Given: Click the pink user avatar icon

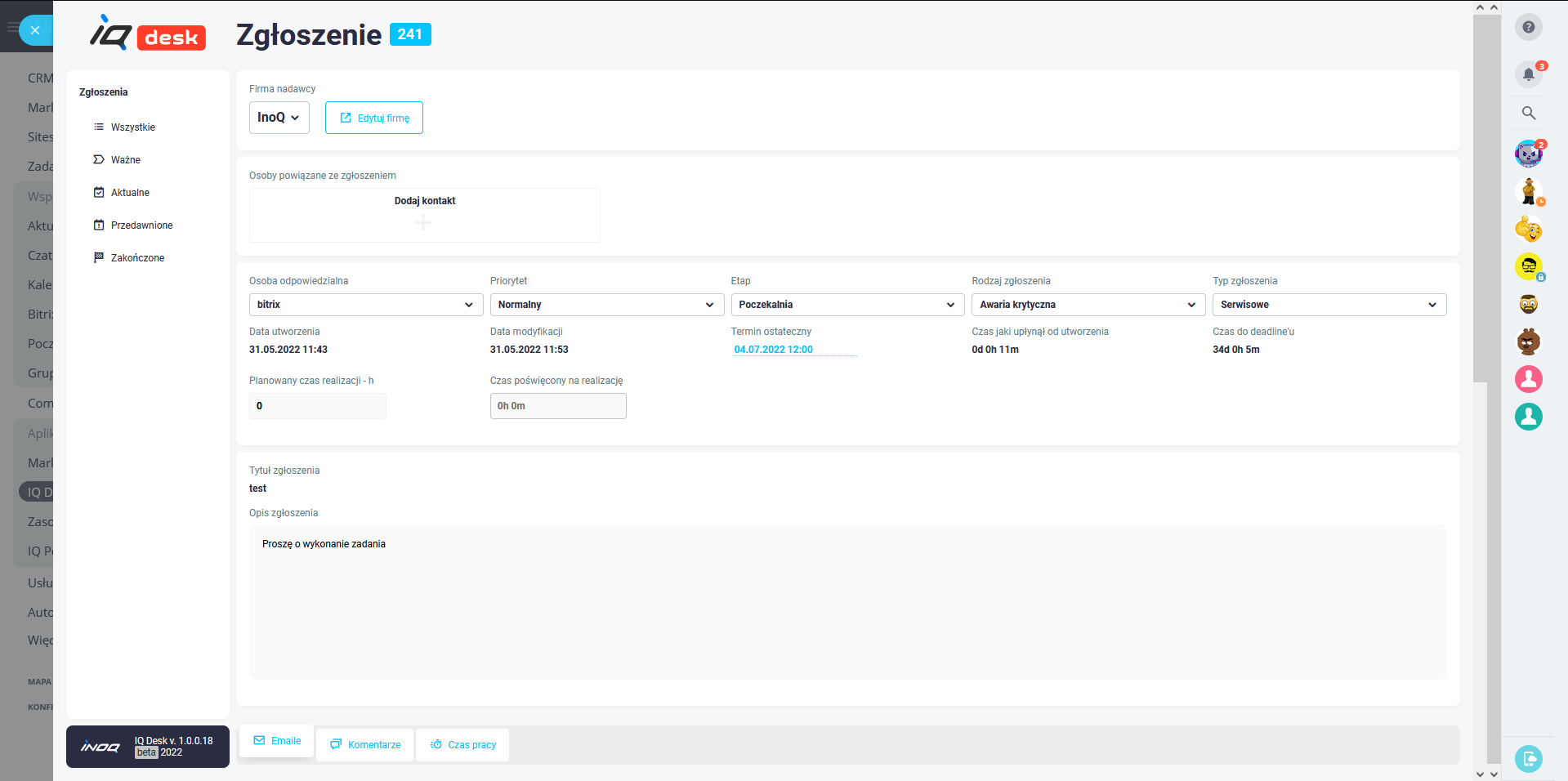Looking at the screenshot, I should click(1528, 379).
